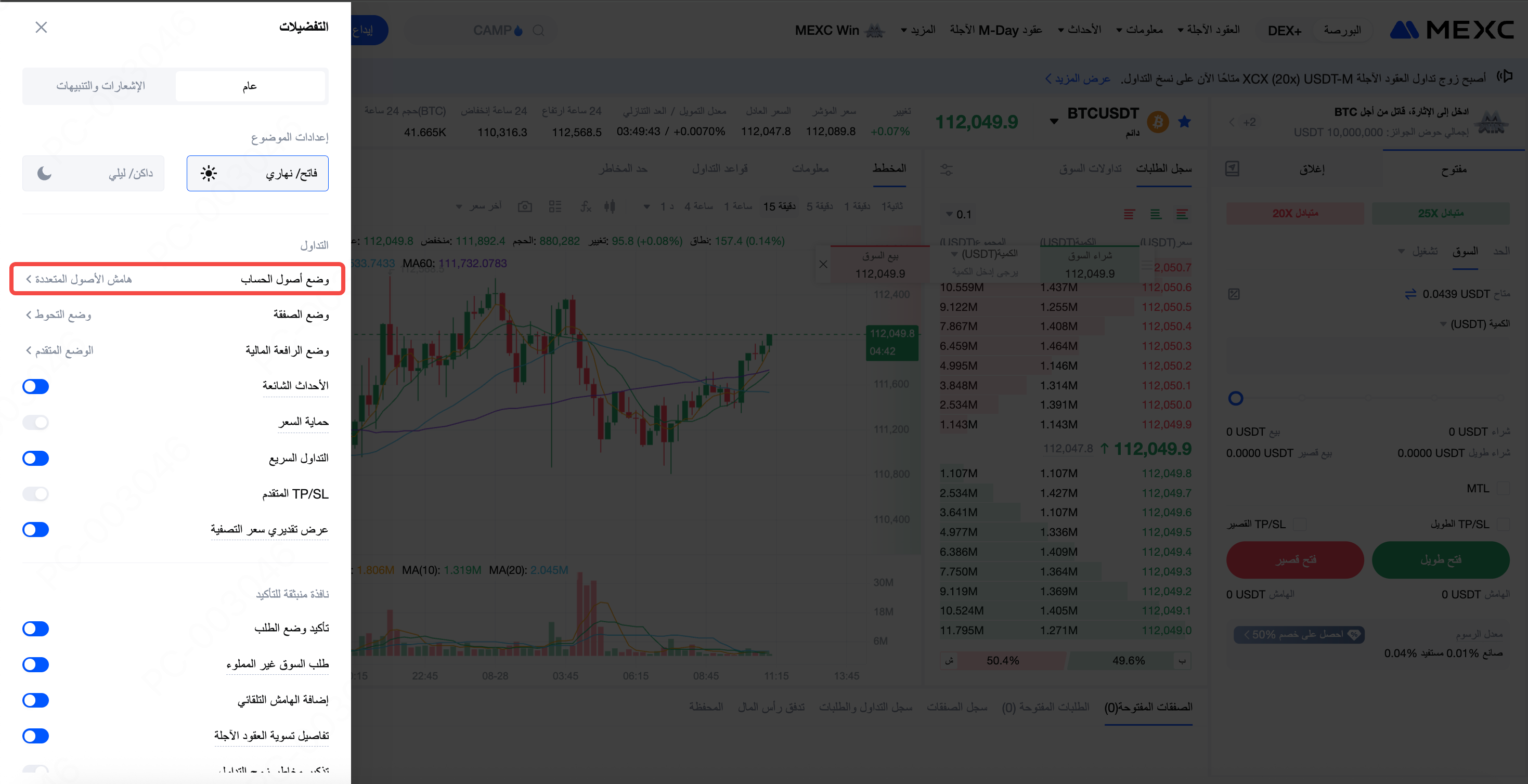Open the chart layout grid icon
This screenshot has height=784, width=1528.
point(555,206)
